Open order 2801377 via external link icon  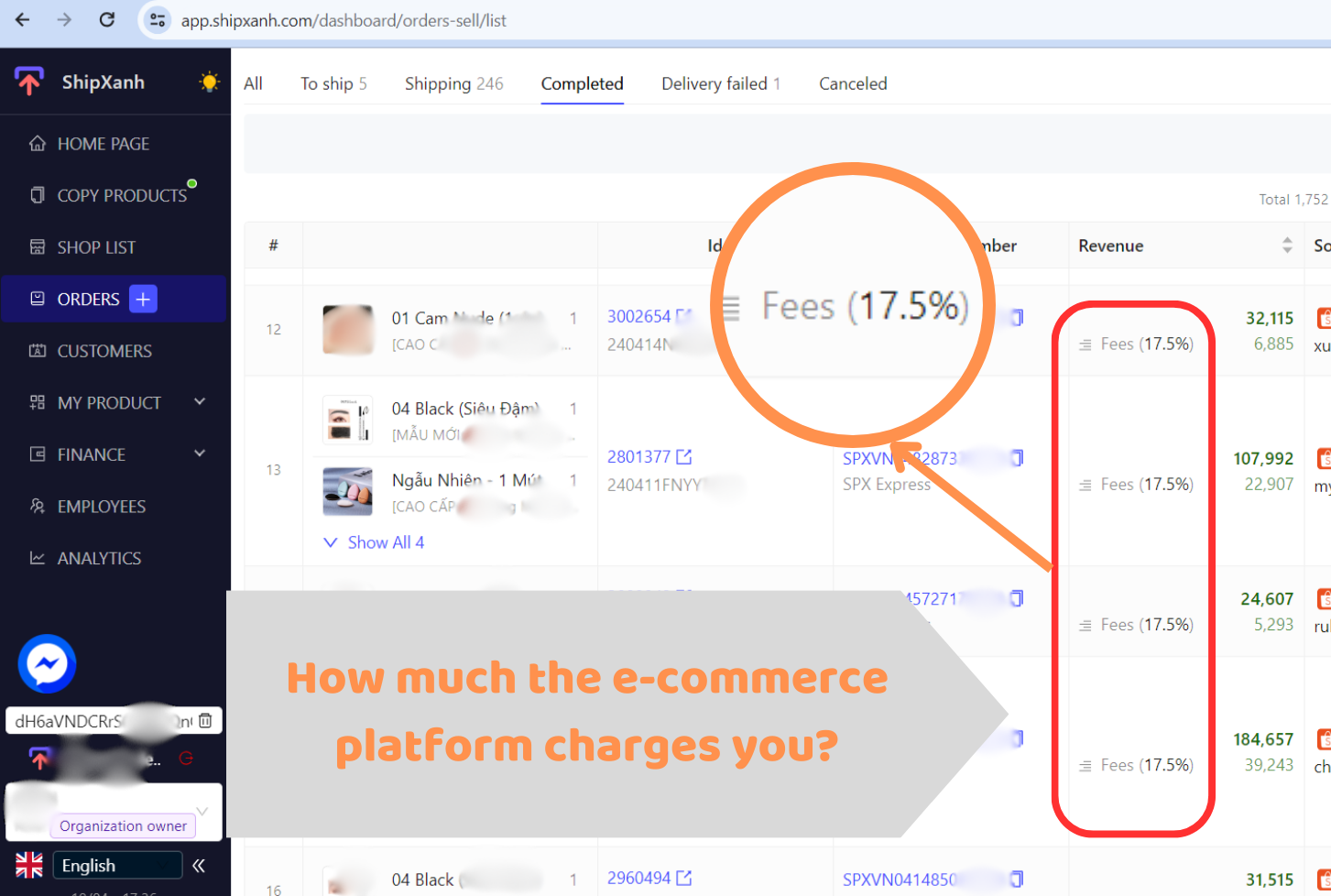click(682, 455)
